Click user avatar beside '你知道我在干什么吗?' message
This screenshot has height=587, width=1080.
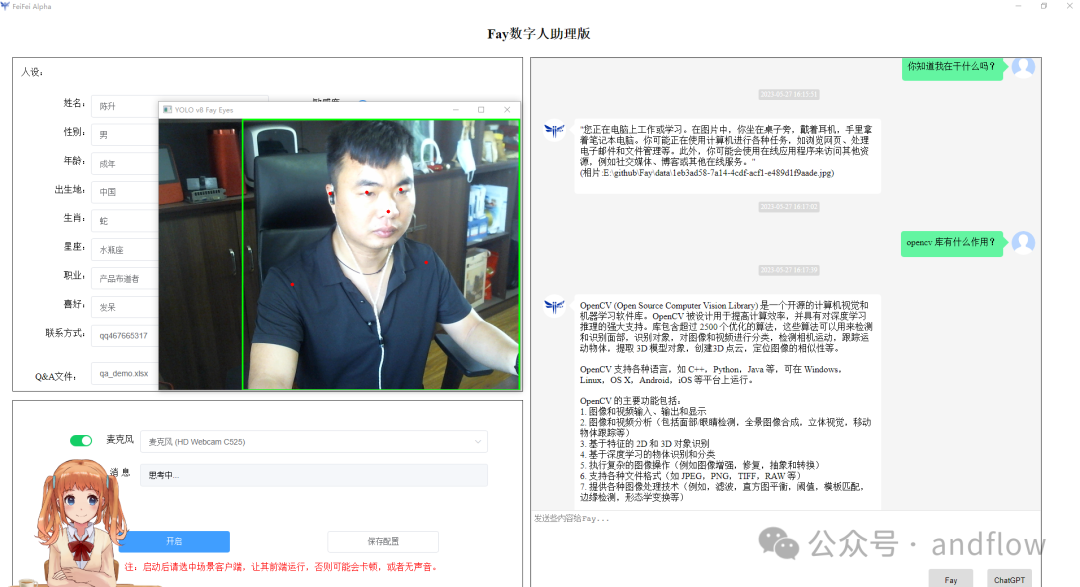pyautogui.click(x=1023, y=67)
